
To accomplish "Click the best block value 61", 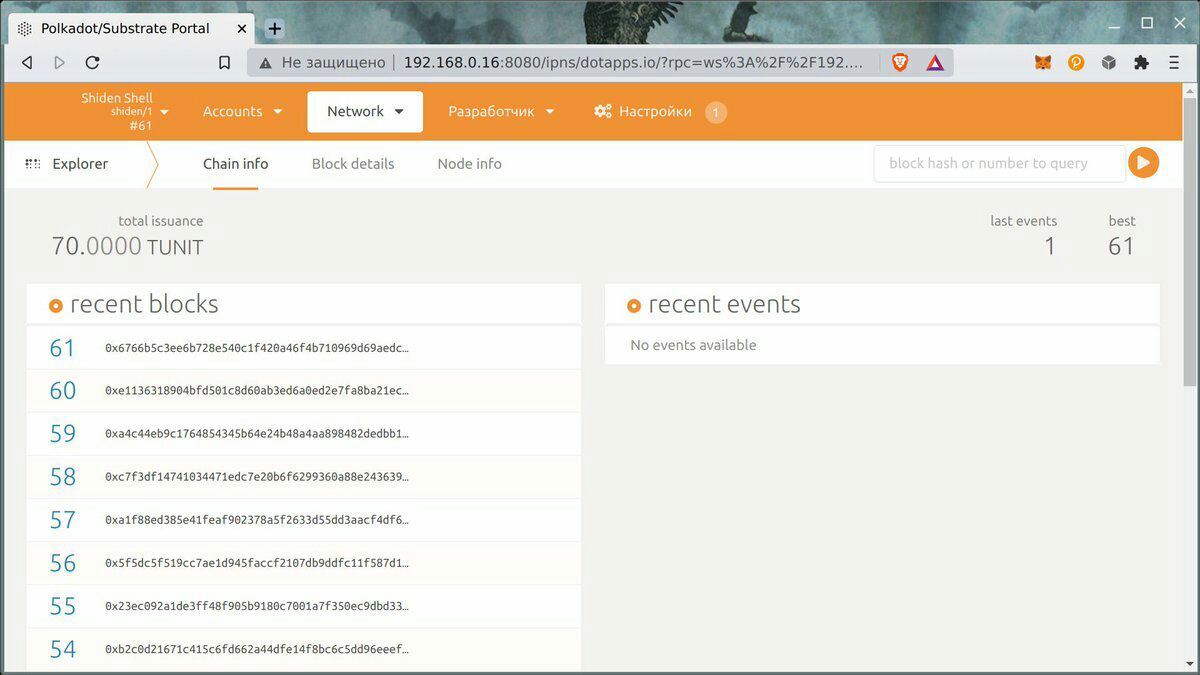I will [x=1122, y=246].
